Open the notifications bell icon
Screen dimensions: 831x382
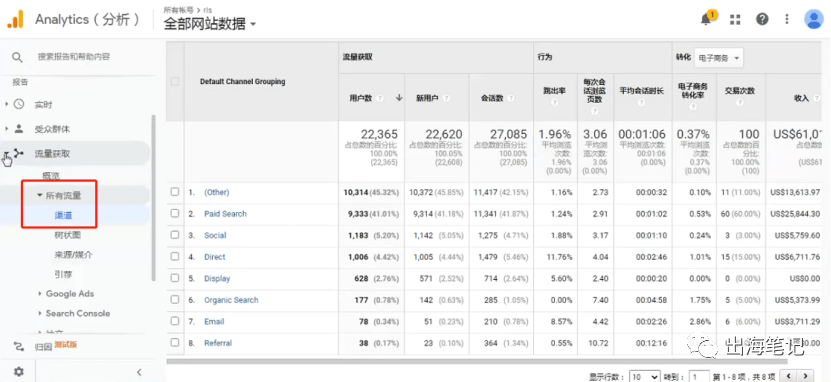[x=706, y=20]
